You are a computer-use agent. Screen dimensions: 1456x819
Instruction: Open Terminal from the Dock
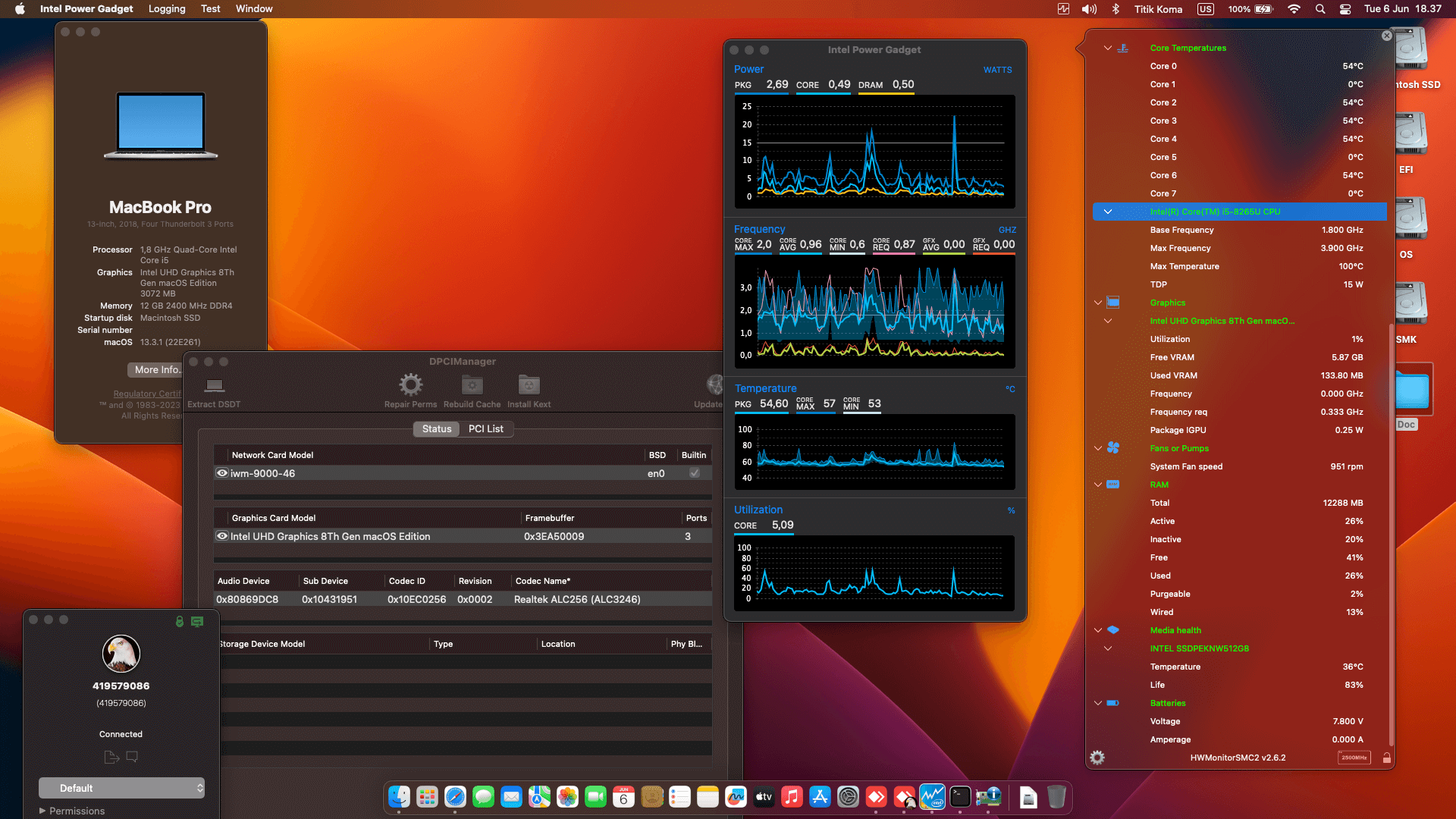coord(960,797)
